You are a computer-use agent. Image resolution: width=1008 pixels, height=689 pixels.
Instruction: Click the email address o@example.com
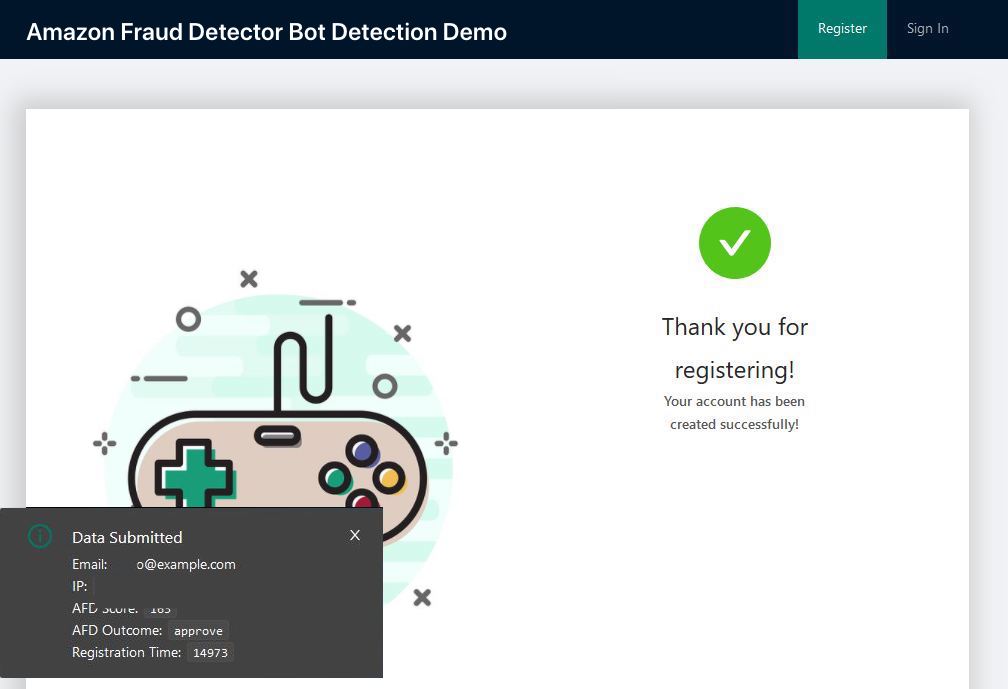[x=186, y=564]
